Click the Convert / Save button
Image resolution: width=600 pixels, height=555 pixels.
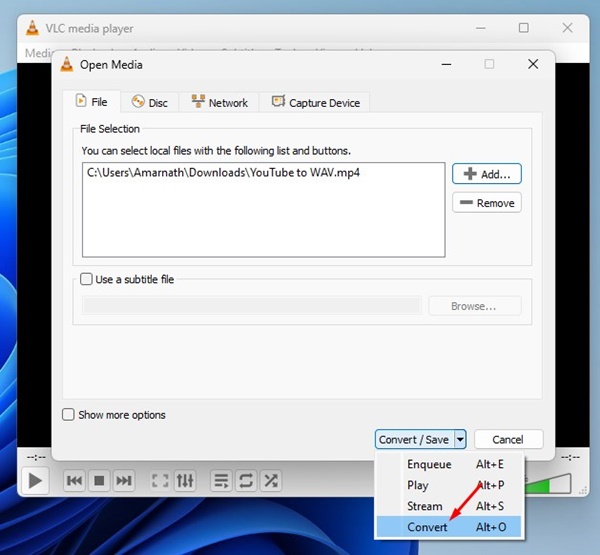click(x=414, y=439)
